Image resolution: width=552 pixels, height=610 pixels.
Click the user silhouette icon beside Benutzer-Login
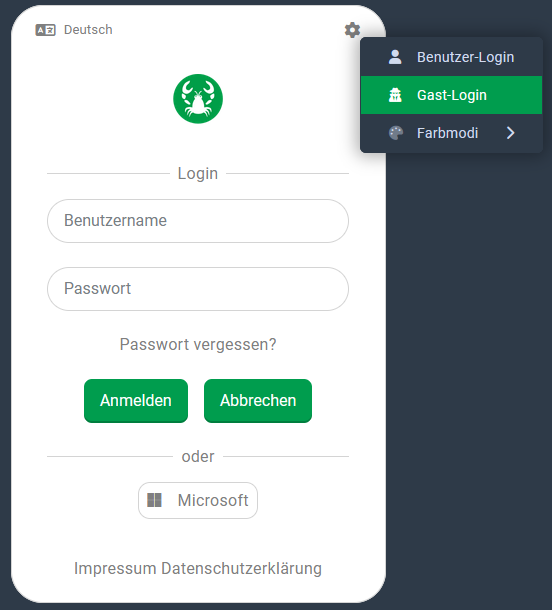click(395, 57)
